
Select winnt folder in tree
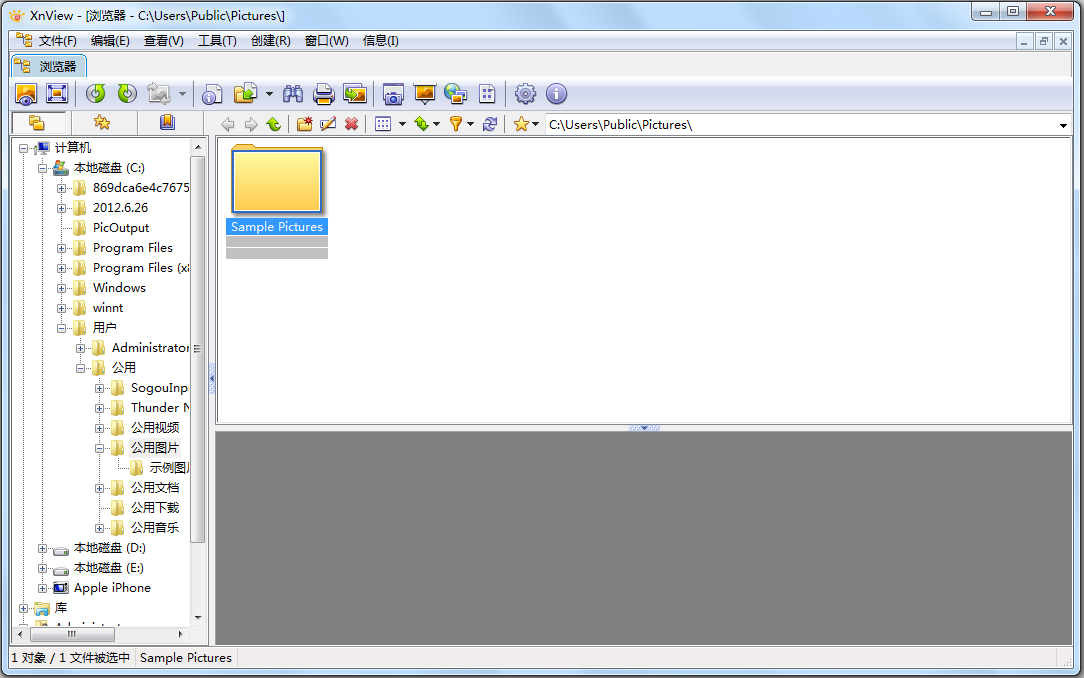click(x=108, y=308)
